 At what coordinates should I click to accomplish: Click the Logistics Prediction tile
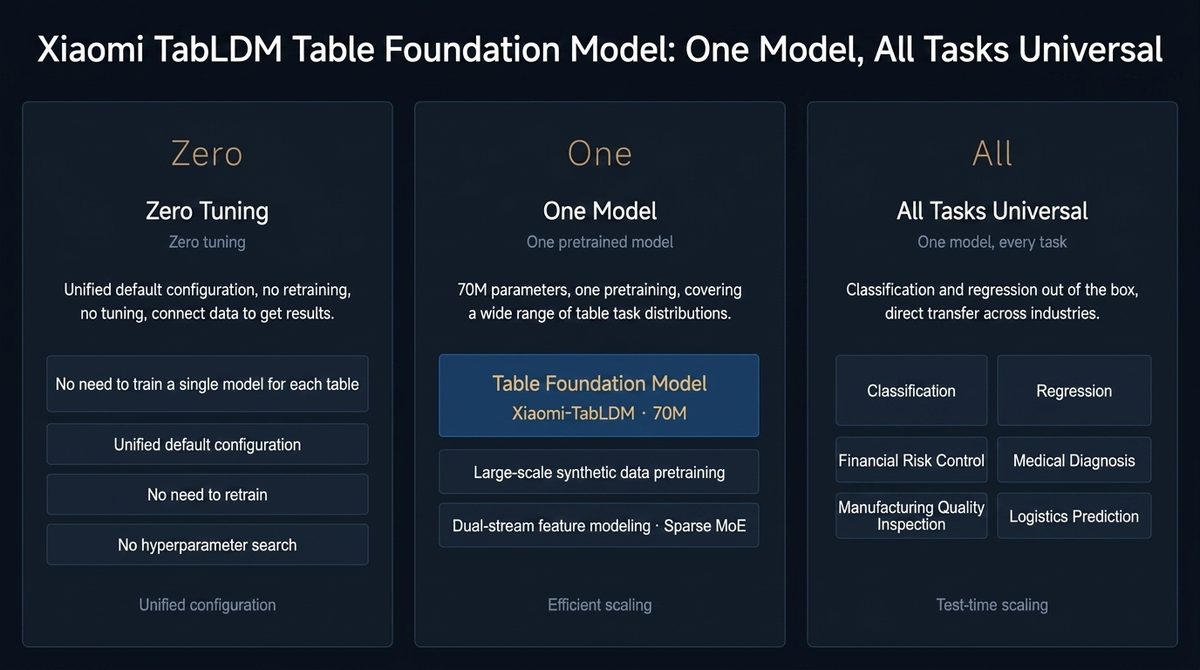point(1074,516)
